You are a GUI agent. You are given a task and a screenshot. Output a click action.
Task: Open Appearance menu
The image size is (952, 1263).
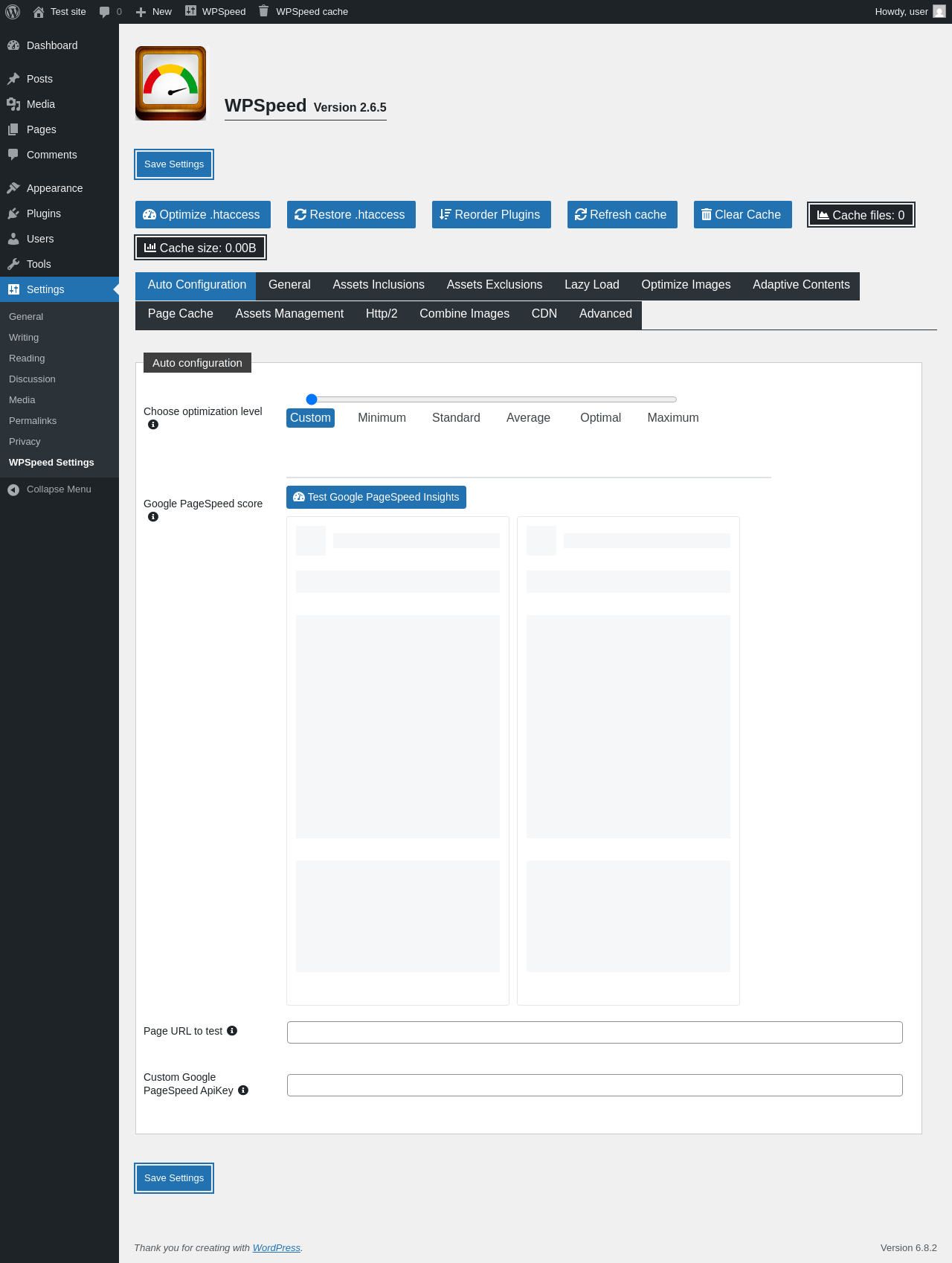click(59, 188)
